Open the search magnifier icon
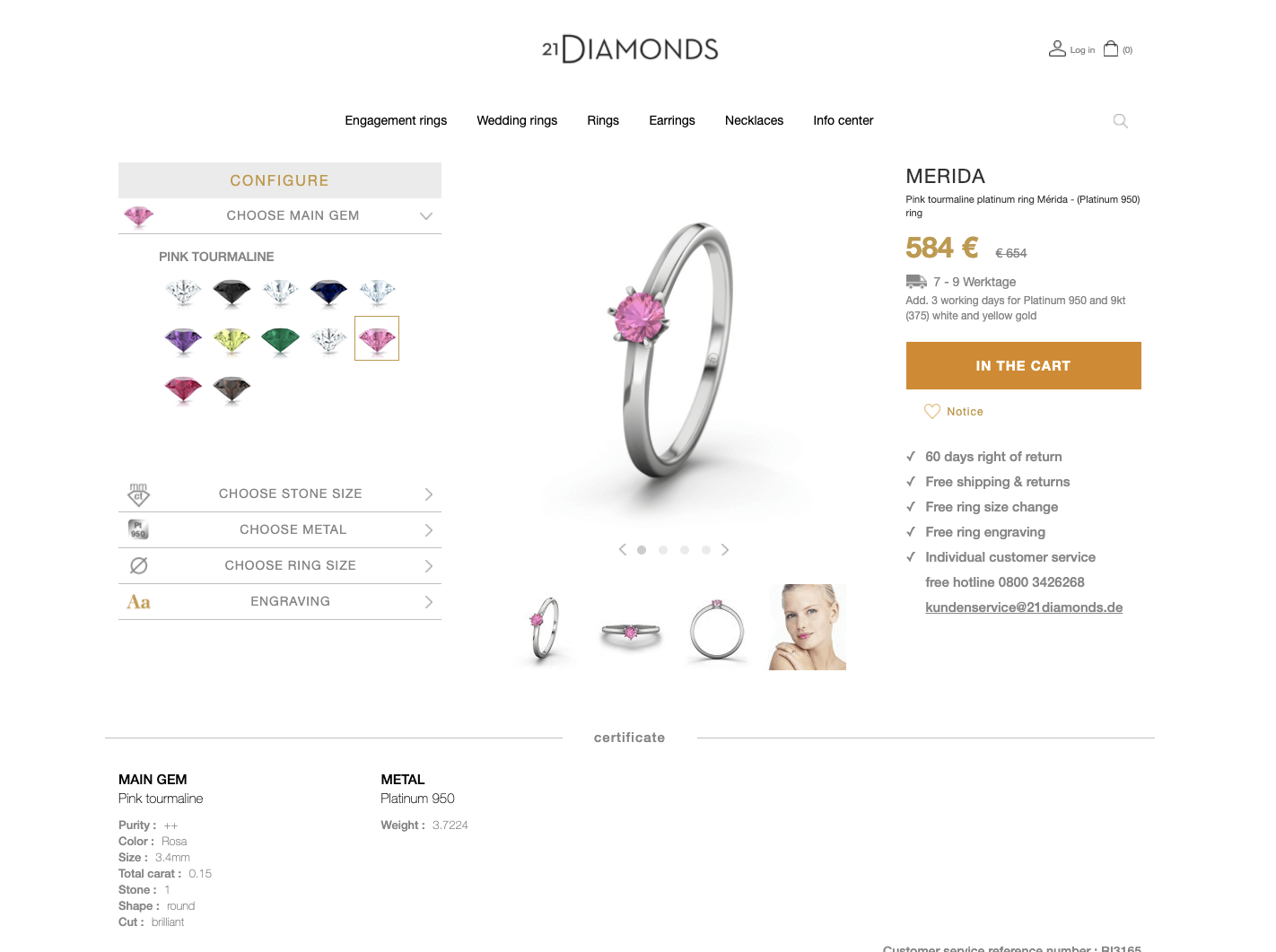The image size is (1276, 952). pos(1120,121)
